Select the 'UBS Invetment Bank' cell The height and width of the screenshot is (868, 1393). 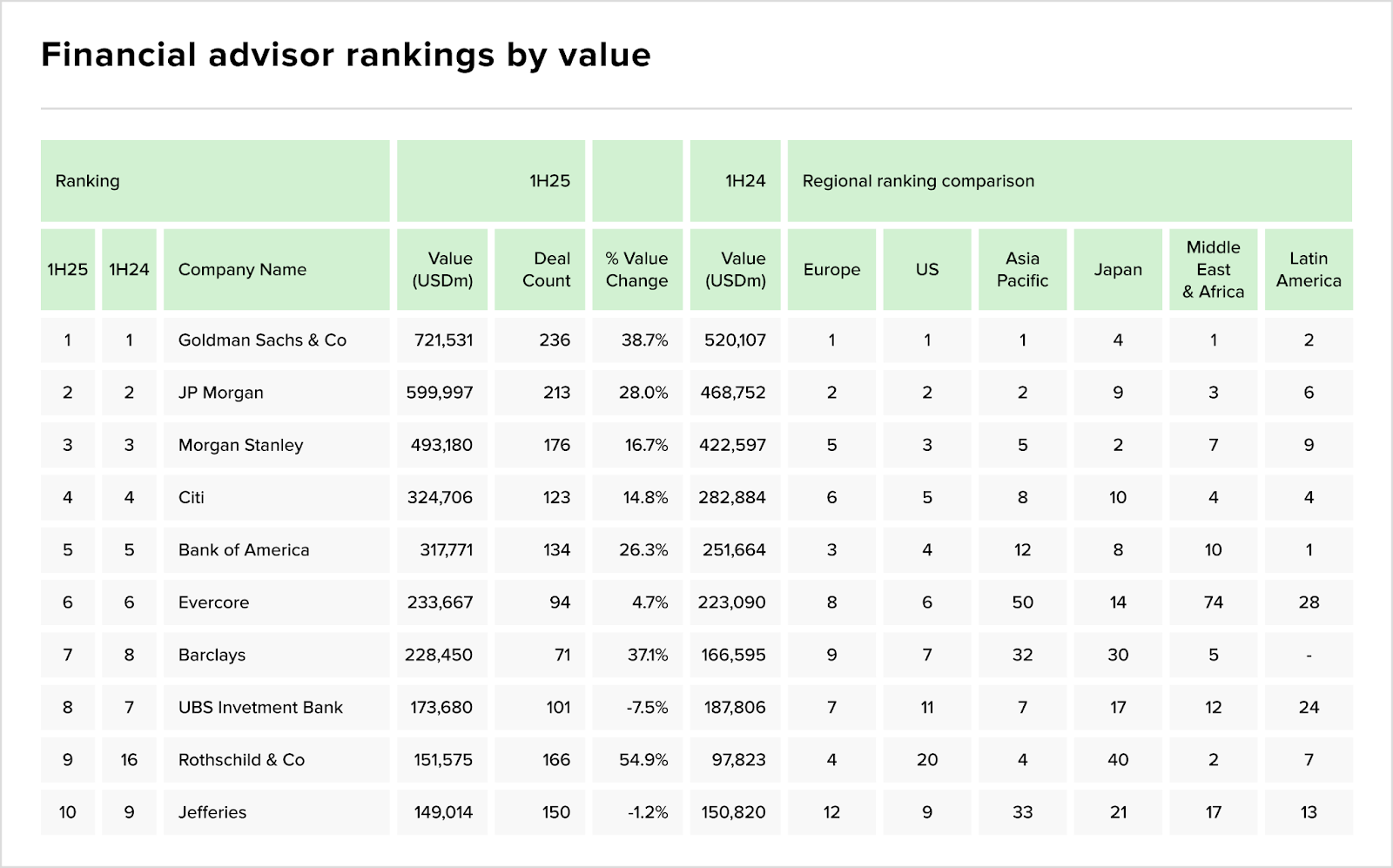(277, 707)
